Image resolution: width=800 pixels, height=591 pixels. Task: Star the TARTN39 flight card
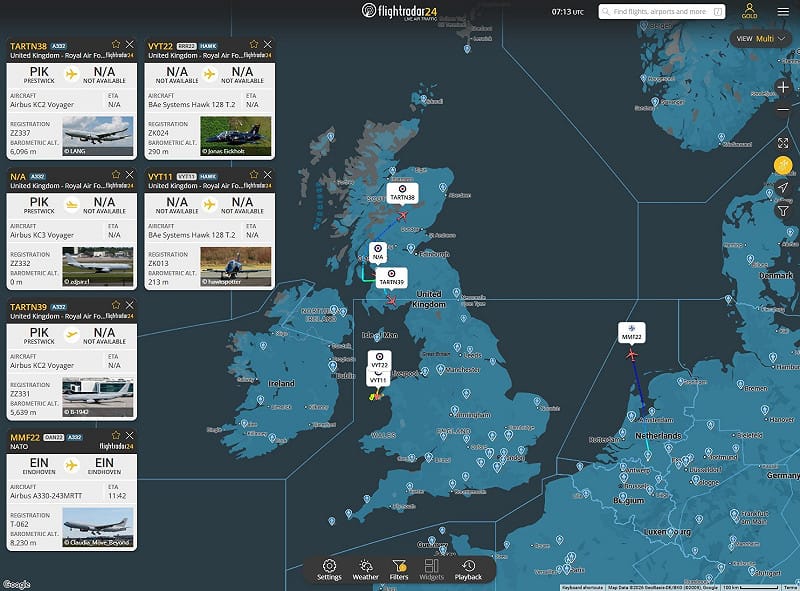pyautogui.click(x=116, y=305)
